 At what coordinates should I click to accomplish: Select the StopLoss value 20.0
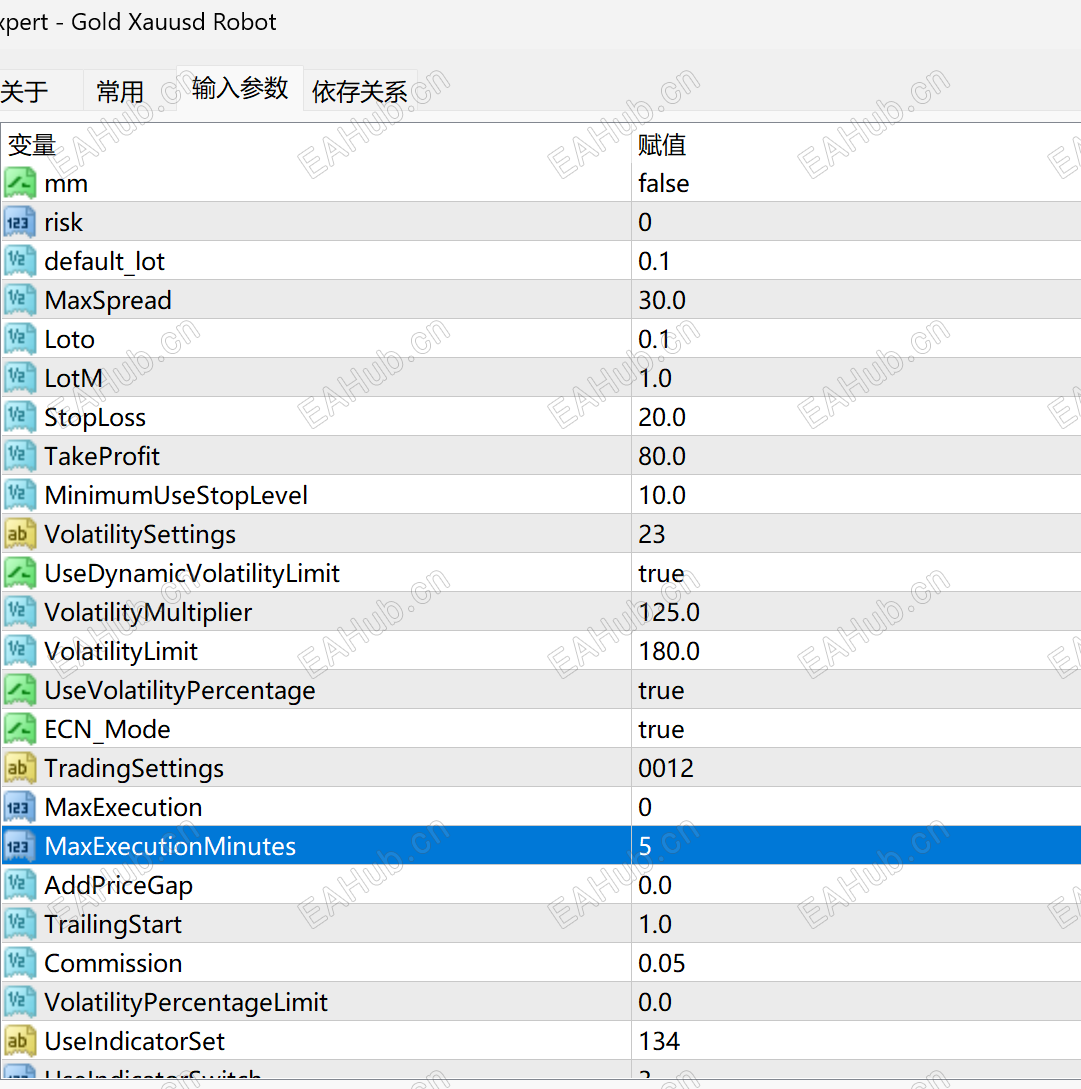point(661,417)
